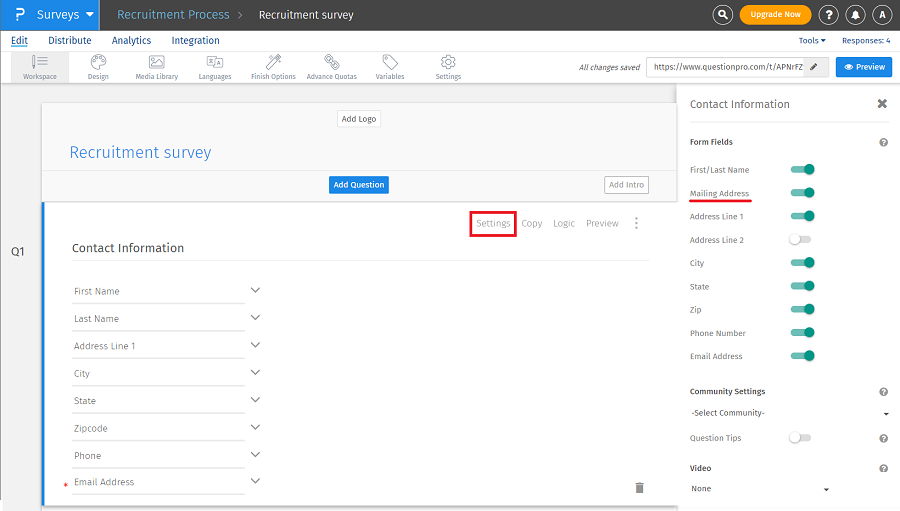Viewport: 900px width, 511px height.
Task: Open notifications bell icon
Action: click(x=856, y=15)
